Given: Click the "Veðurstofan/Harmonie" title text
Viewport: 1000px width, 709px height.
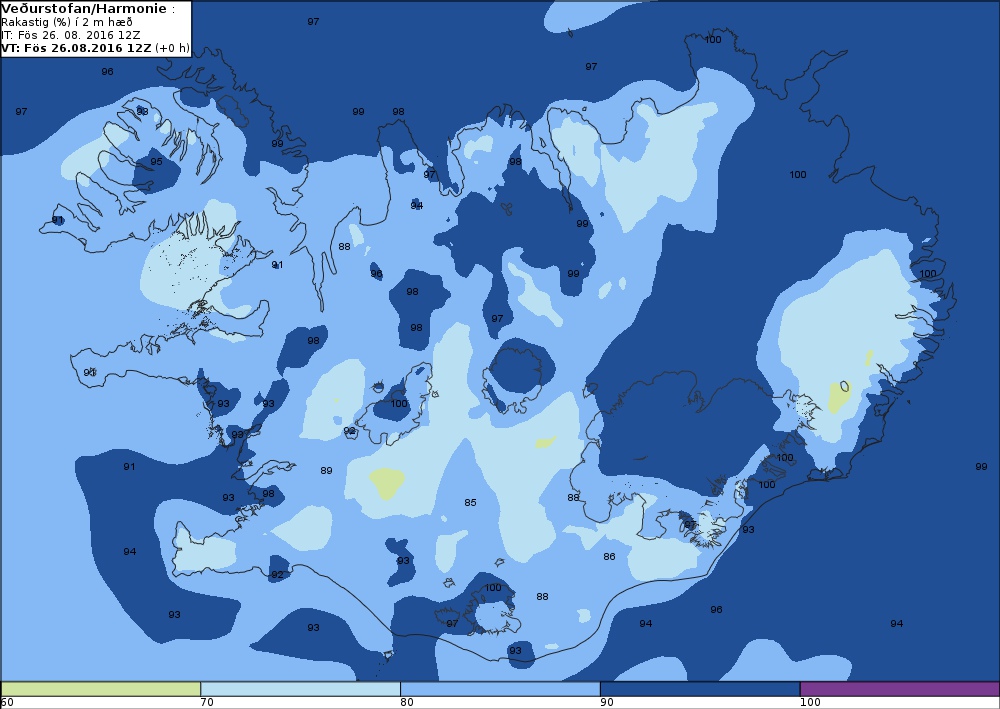Looking at the screenshot, I should click(x=85, y=9).
